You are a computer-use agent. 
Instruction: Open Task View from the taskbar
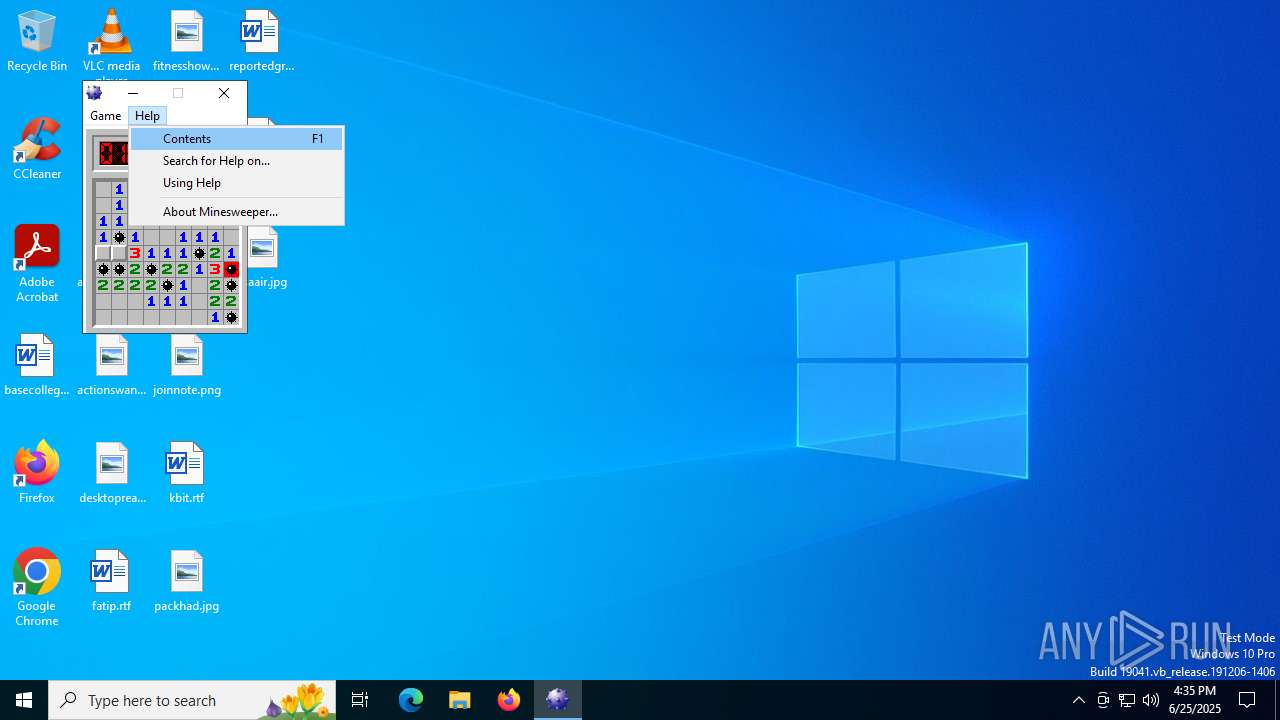tap(360, 700)
